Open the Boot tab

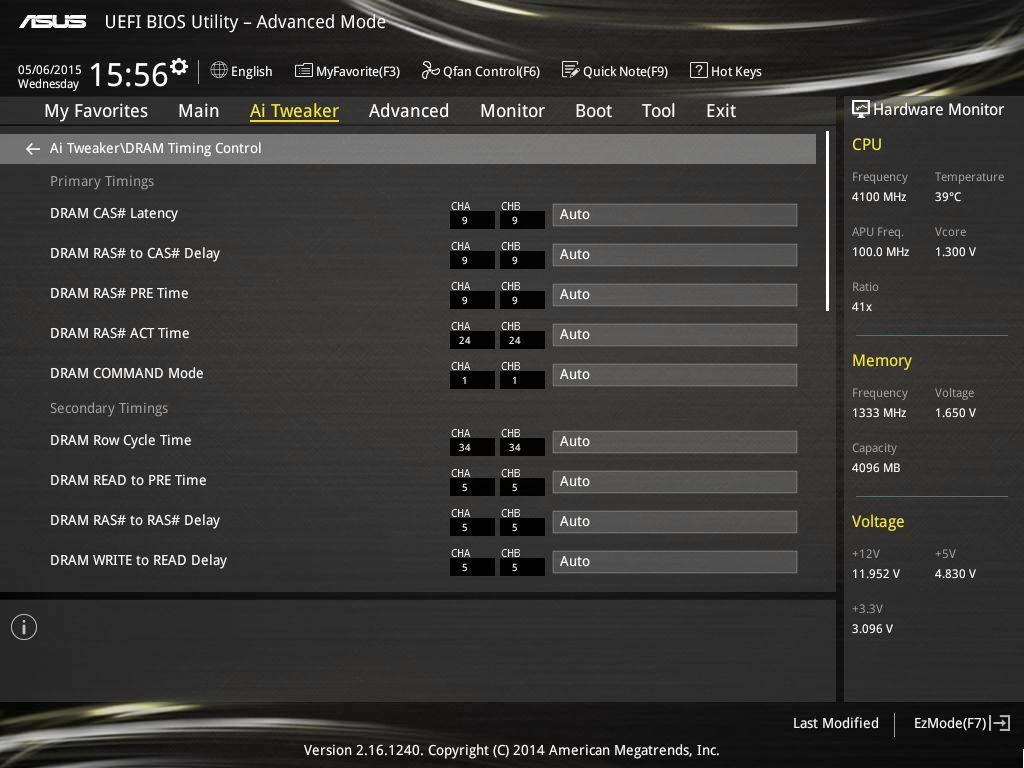pos(594,111)
